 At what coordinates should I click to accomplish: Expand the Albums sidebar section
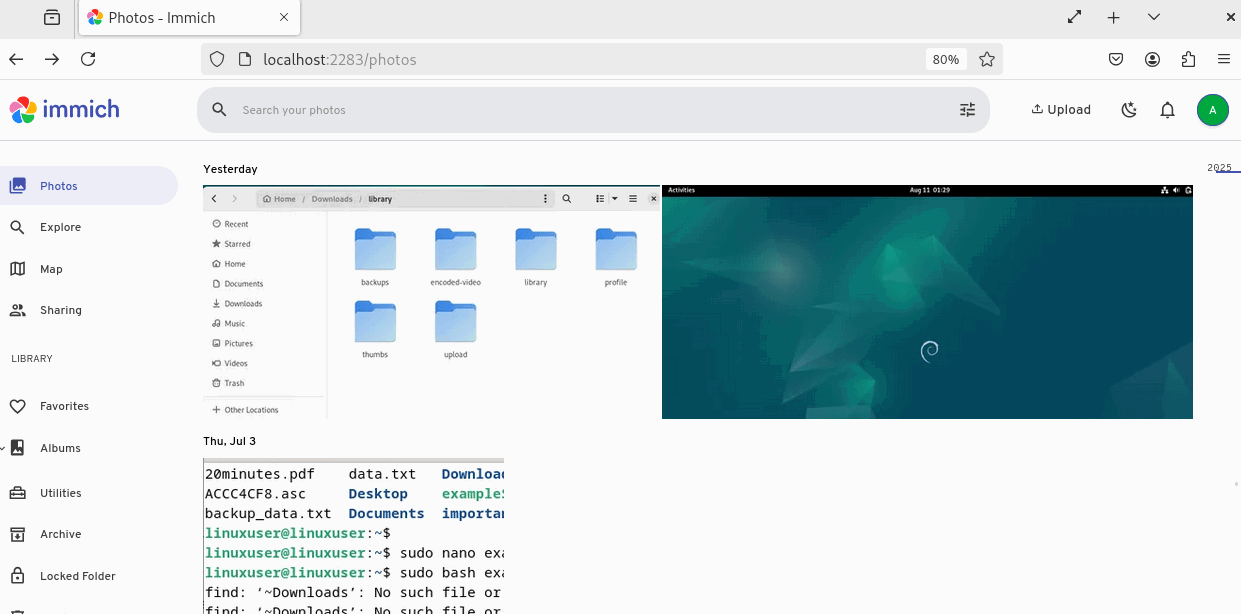coord(3,448)
